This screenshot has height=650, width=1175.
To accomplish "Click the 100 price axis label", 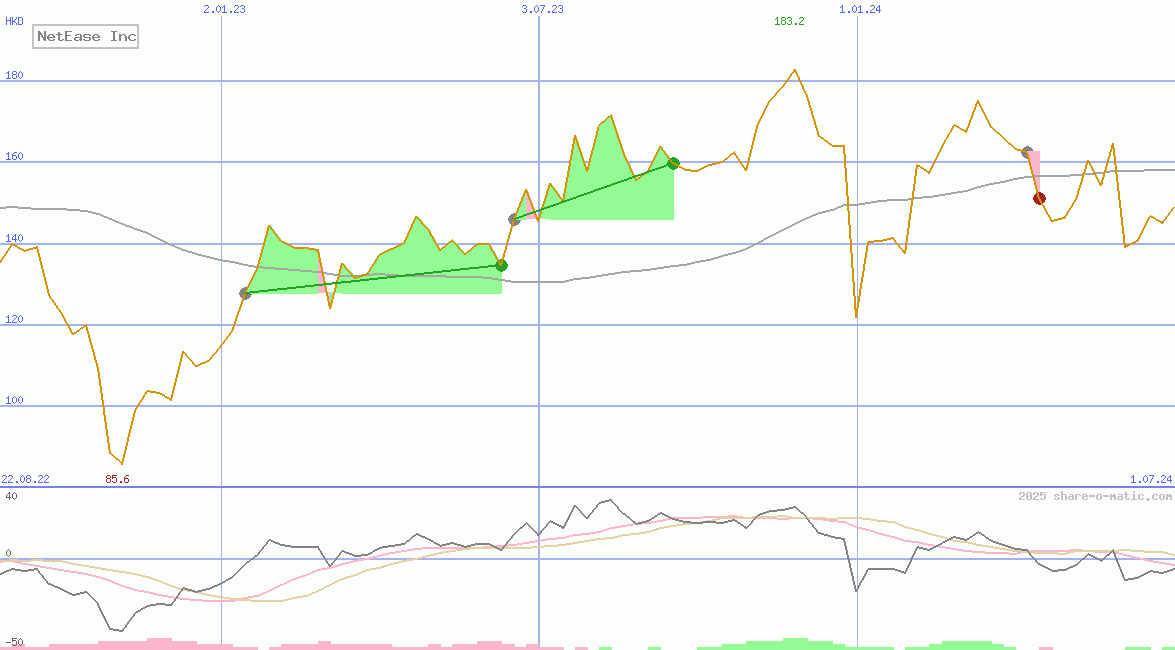I will [14, 400].
